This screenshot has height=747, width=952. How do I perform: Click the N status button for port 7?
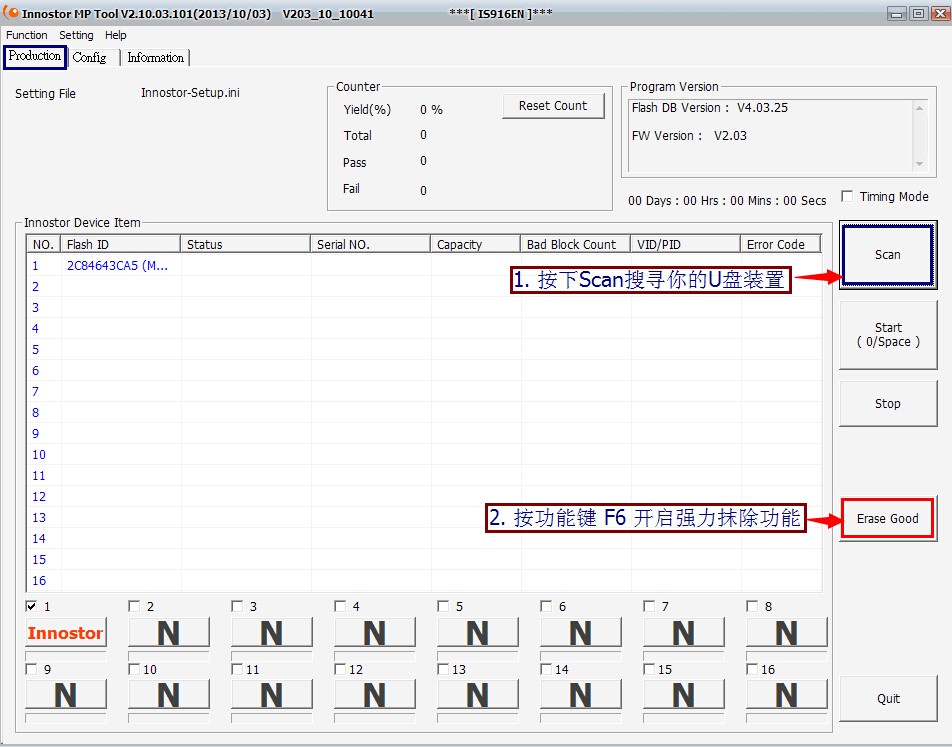684,633
